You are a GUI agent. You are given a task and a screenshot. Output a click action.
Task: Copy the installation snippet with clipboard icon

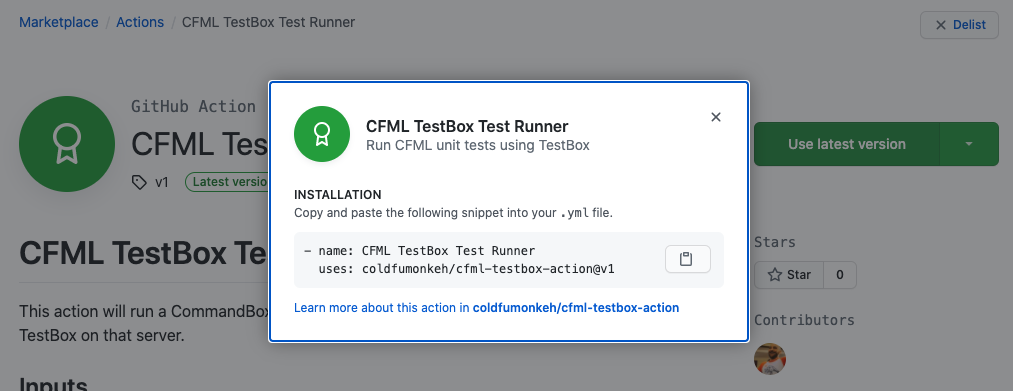[x=687, y=259]
